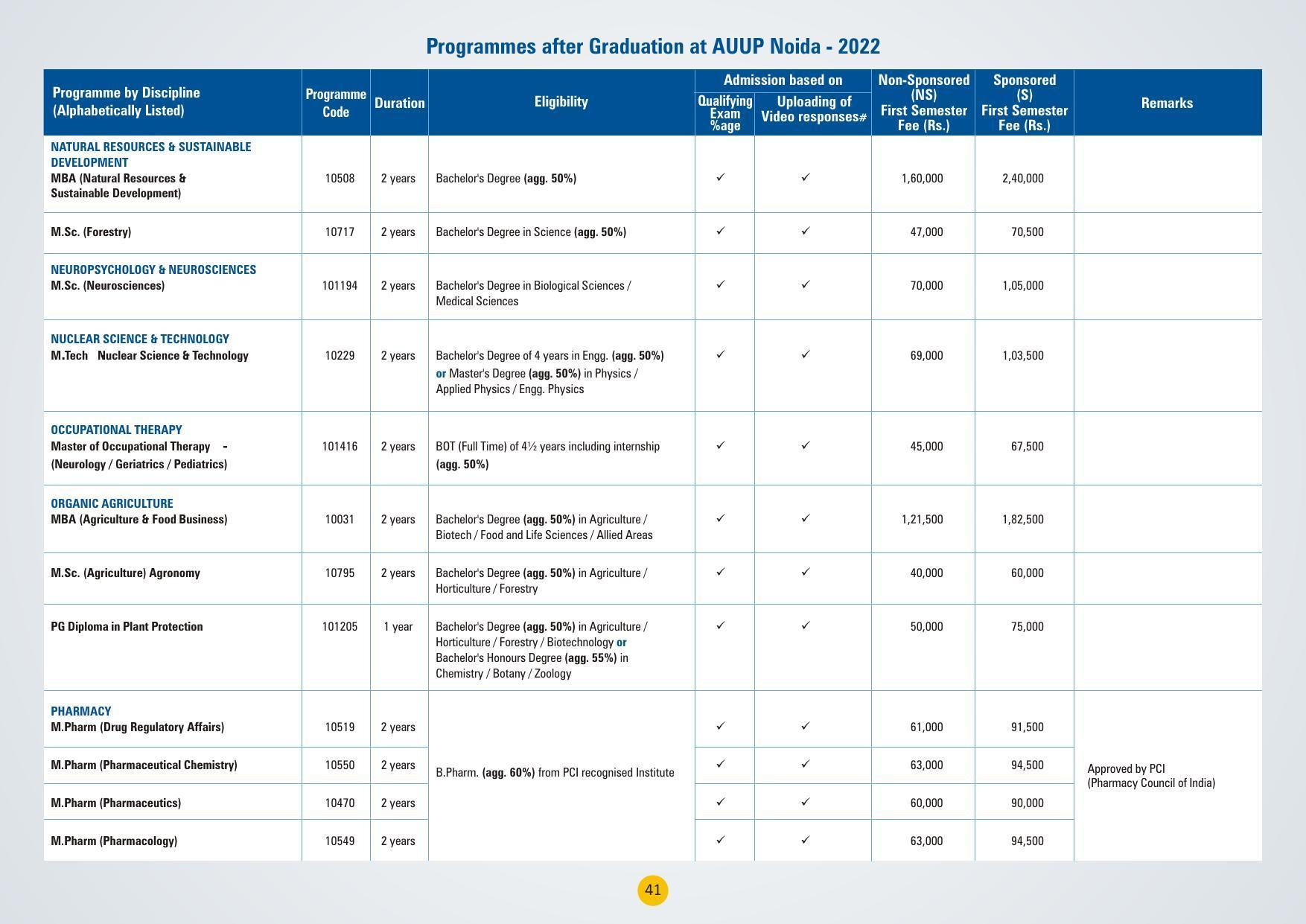The width and height of the screenshot is (1306, 924).
Task: Click 'M.Sc. (Agriculture) Agronomy' programme name
Action: point(125,573)
